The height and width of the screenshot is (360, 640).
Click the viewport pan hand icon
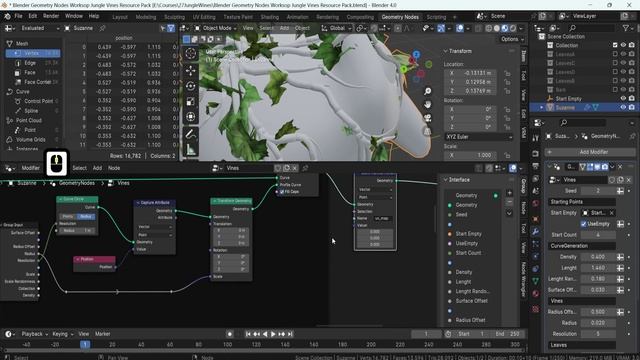pyautogui.click(x=427, y=104)
